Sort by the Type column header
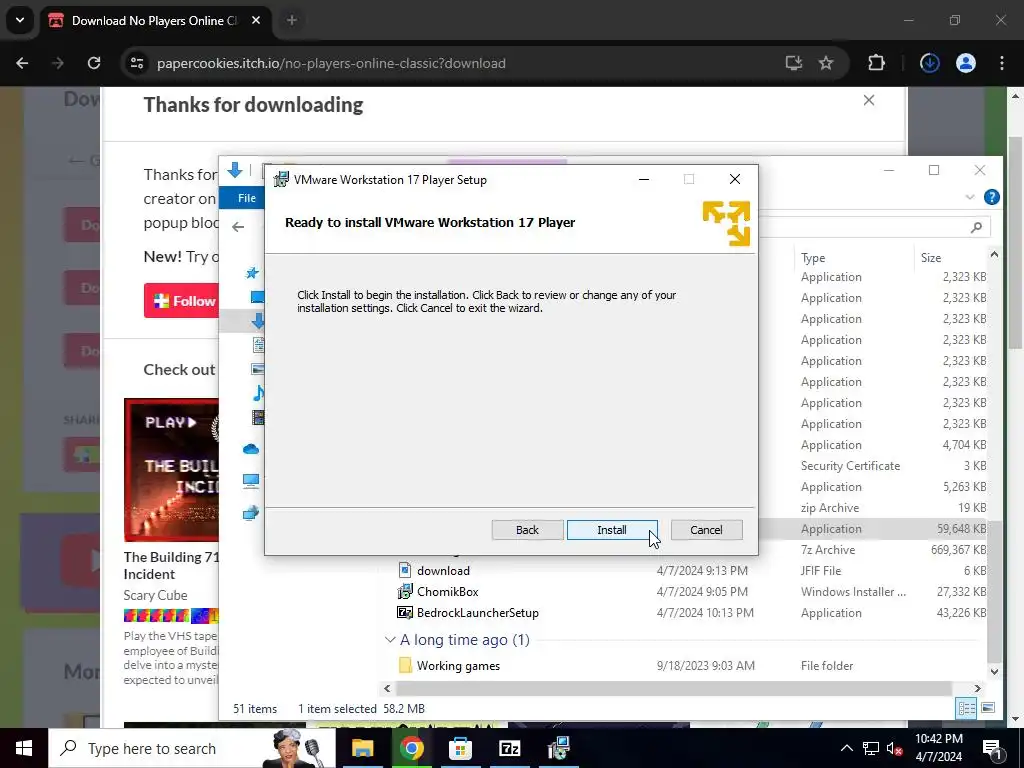This screenshot has width=1024, height=768. (x=813, y=257)
